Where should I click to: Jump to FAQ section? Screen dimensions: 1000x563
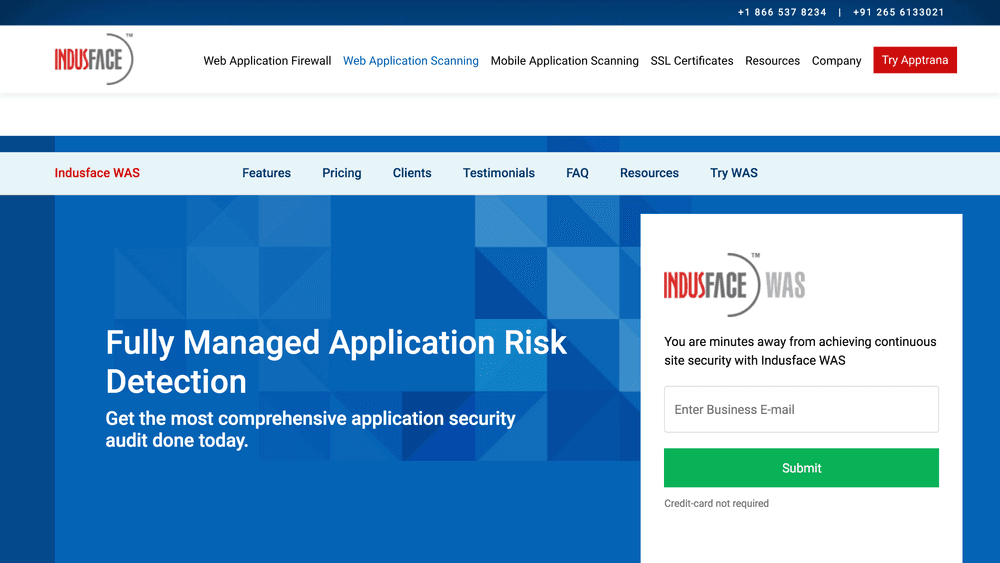point(577,173)
